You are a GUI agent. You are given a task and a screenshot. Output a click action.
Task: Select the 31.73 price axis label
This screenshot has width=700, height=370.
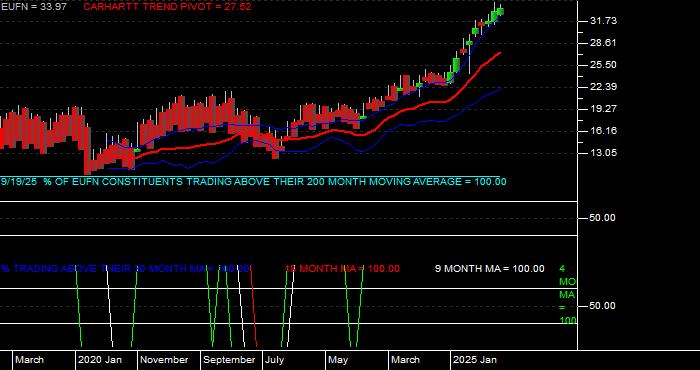(603, 21)
